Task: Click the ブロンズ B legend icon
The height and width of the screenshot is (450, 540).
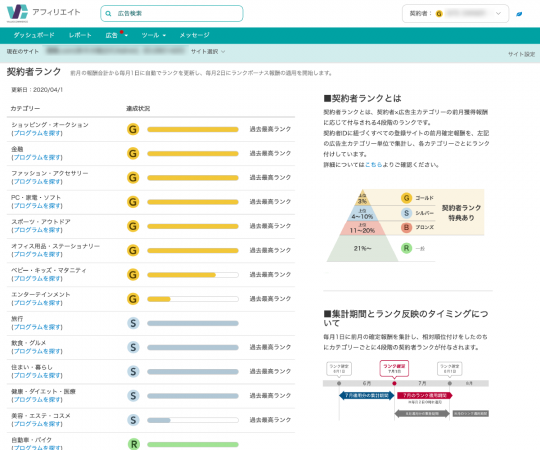Action: 406,228
